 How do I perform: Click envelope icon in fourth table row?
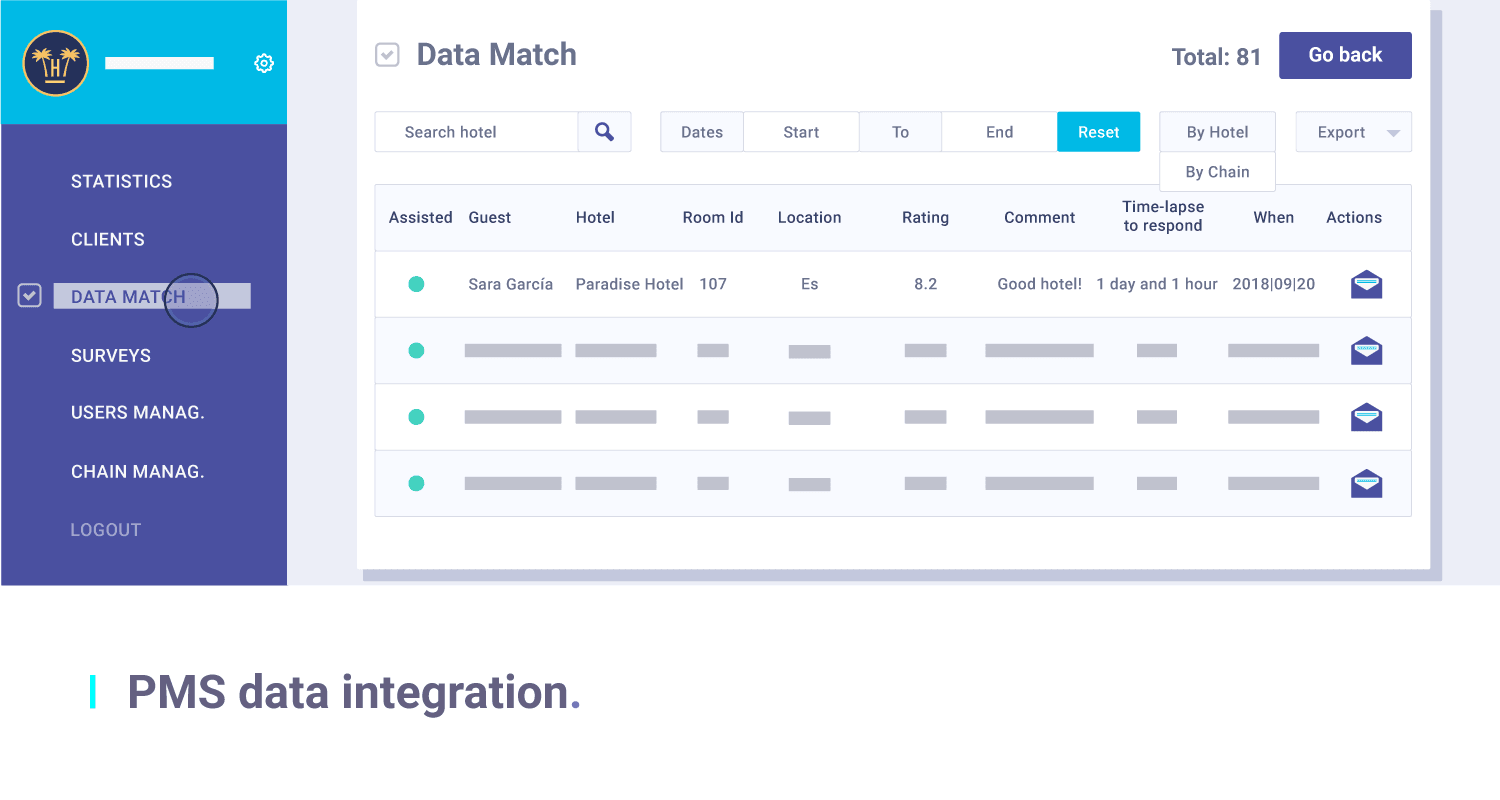(x=1366, y=484)
